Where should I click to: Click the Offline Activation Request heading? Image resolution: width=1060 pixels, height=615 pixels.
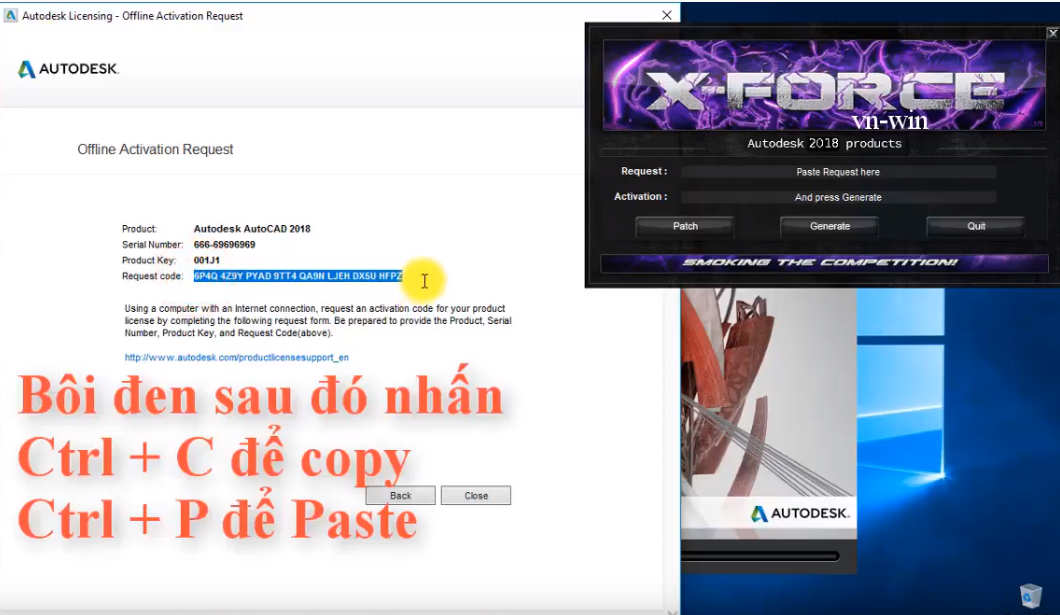point(155,148)
